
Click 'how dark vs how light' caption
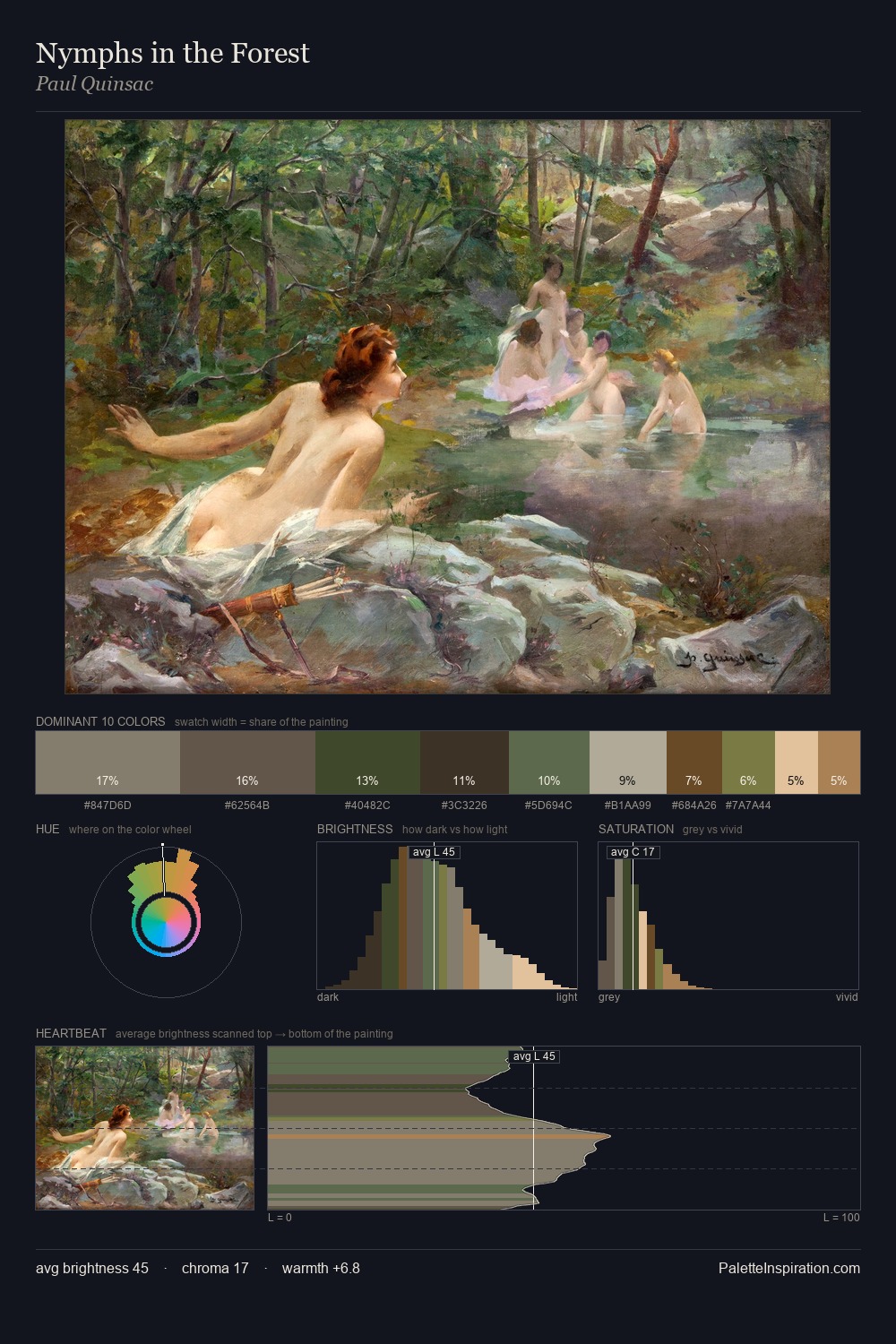coord(454,830)
